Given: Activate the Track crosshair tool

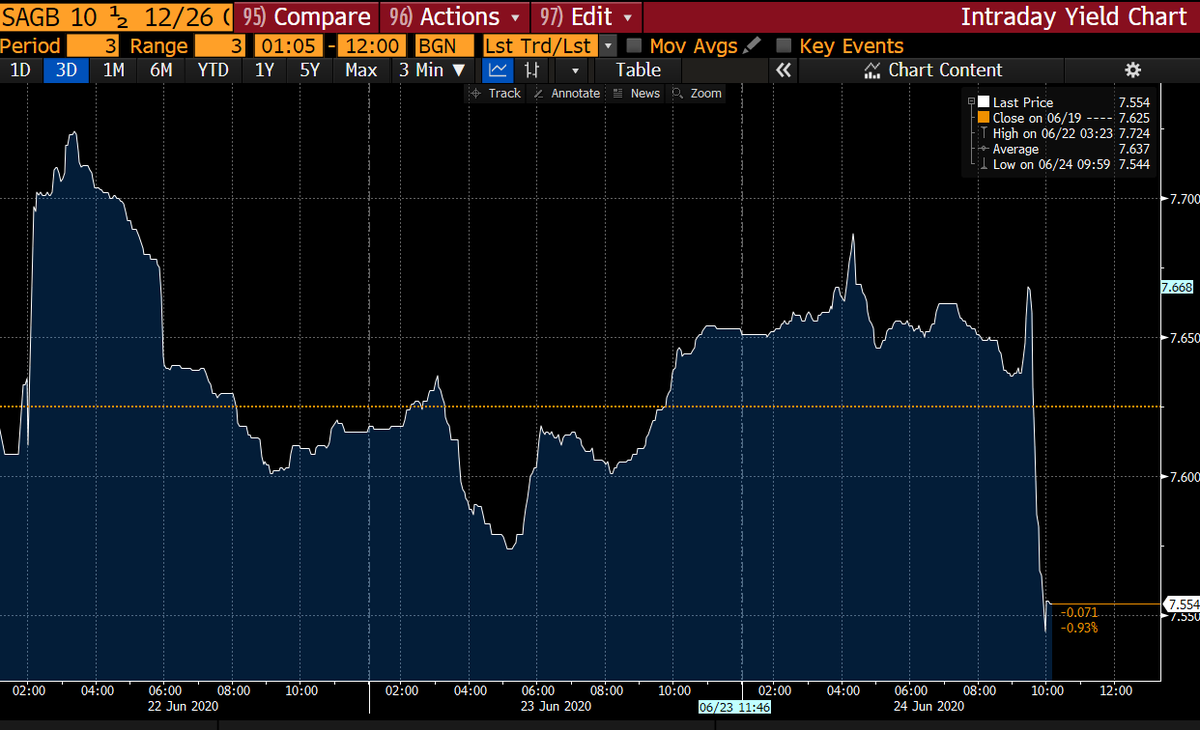Looking at the screenshot, I should pos(495,93).
